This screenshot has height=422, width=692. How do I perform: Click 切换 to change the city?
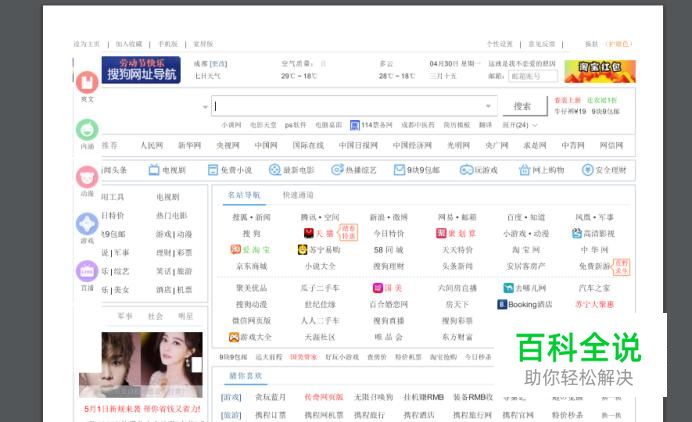click(218, 64)
